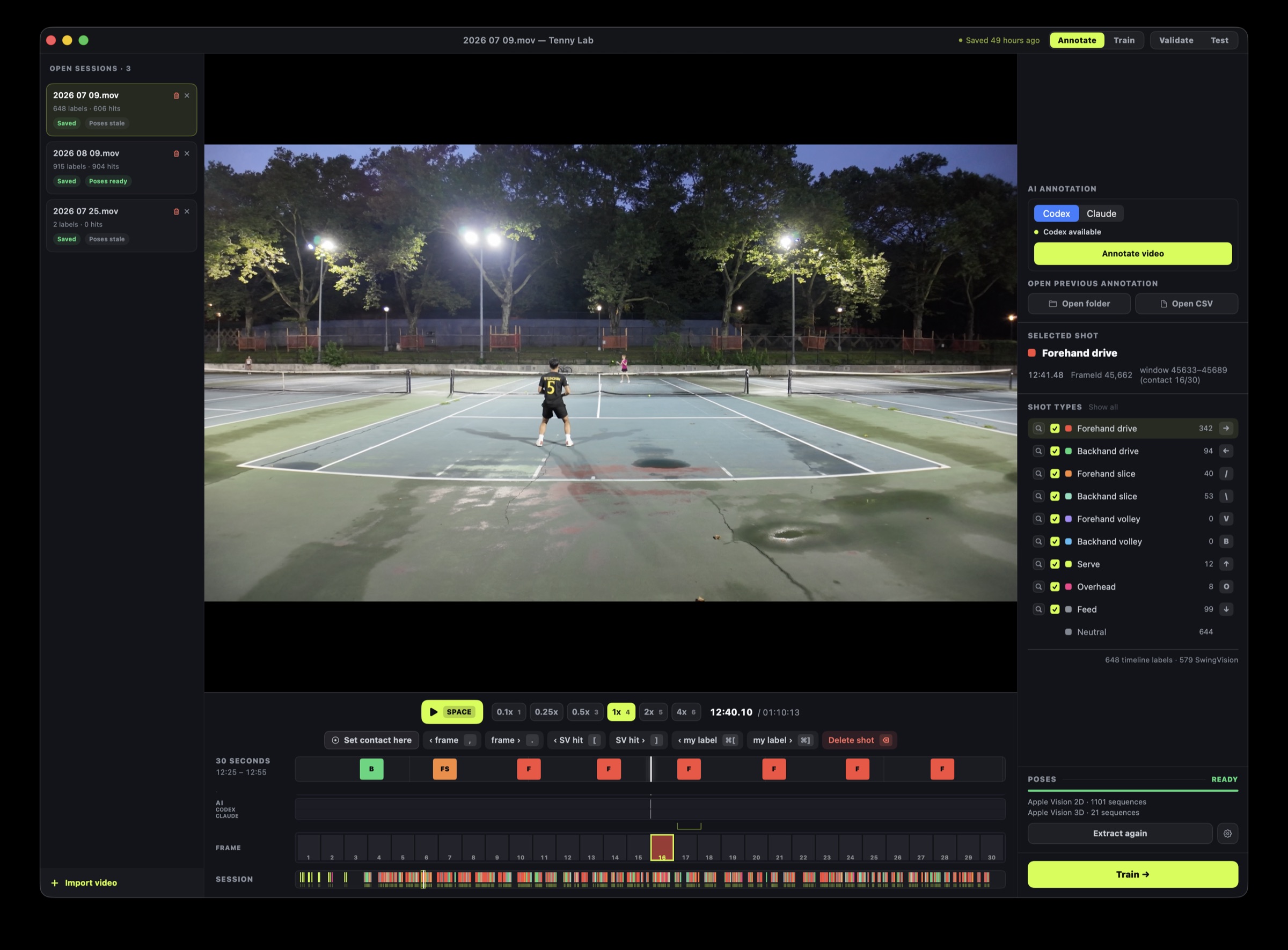Viewport: 1288px width, 950px height.
Task: Search Overhead shots with magnifier icon
Action: pyautogui.click(x=1038, y=586)
